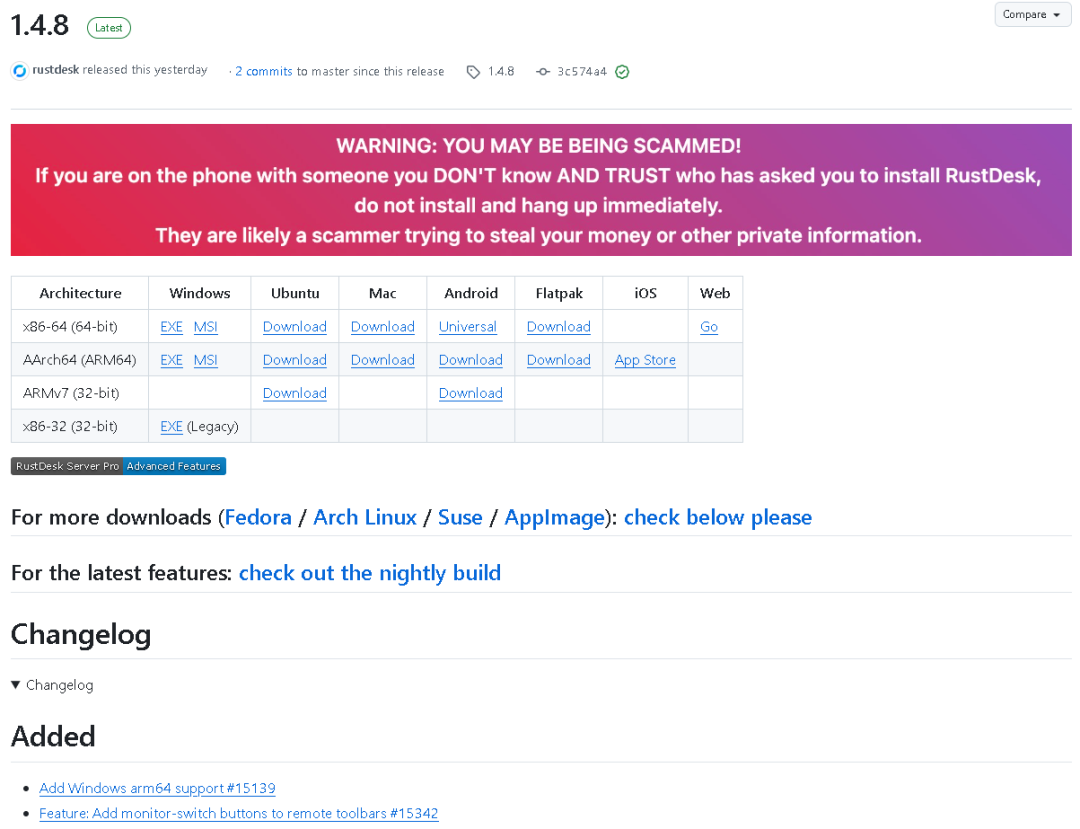Click the tag icon beside 1.4.8
This screenshot has height=829, width=1080.
click(473, 72)
